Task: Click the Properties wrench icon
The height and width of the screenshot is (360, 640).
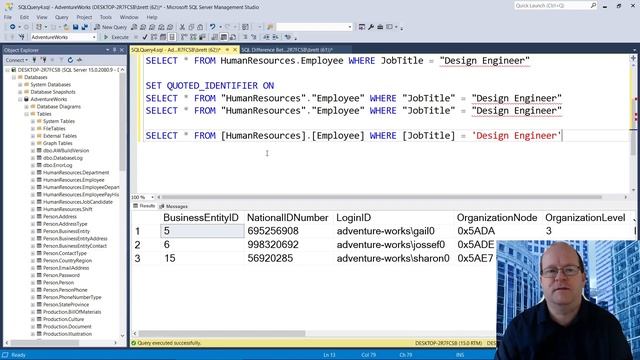Action: (371, 27)
